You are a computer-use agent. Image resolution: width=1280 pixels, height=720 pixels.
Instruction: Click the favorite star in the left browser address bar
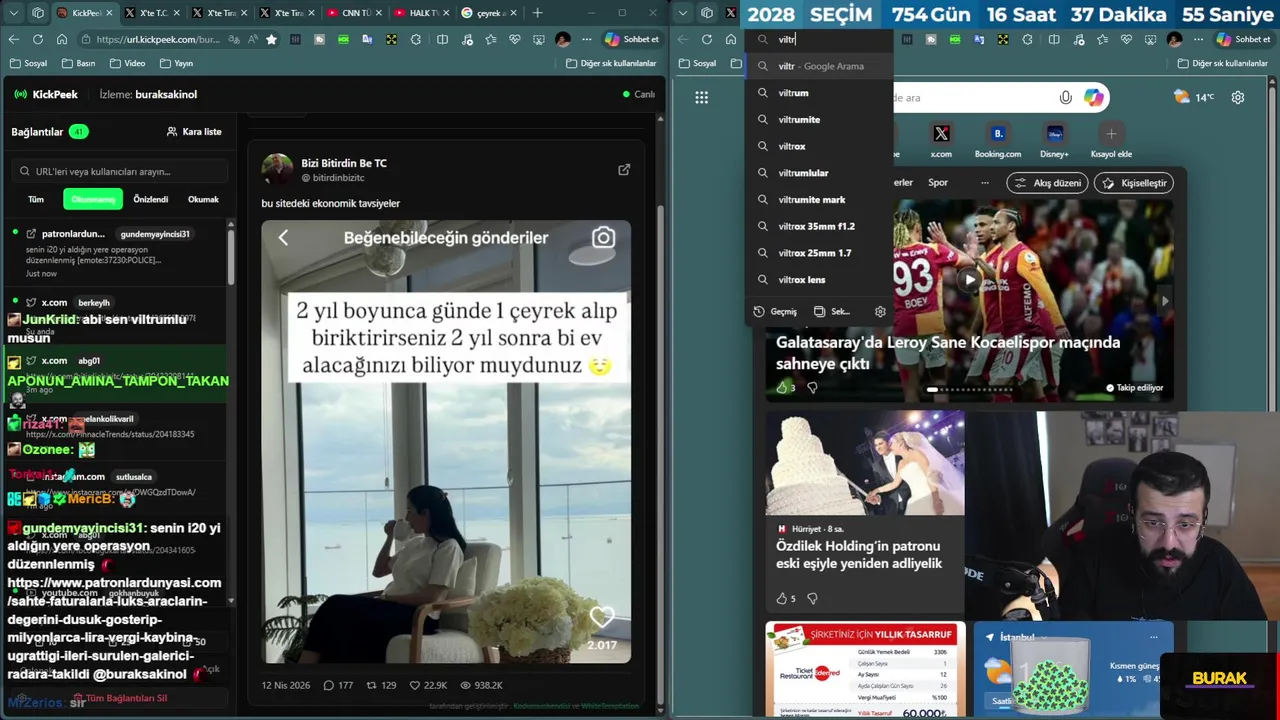tap(271, 39)
